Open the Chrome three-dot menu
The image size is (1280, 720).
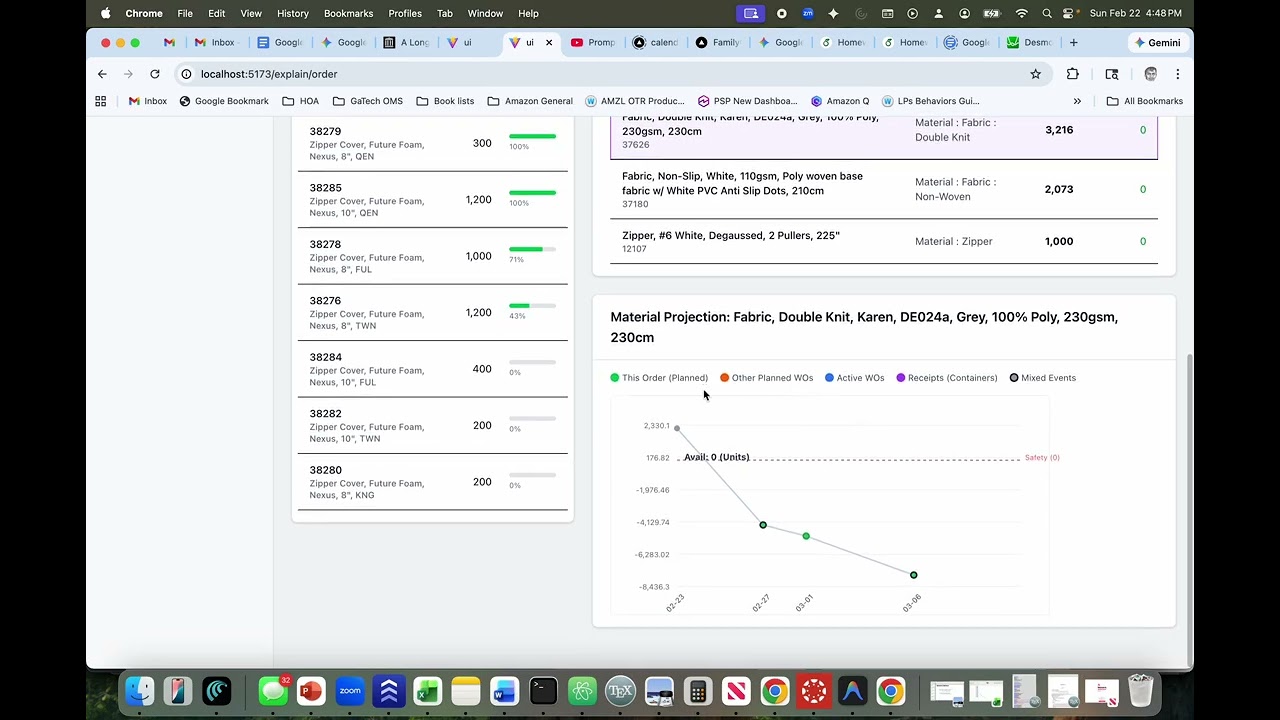pyautogui.click(x=1178, y=74)
